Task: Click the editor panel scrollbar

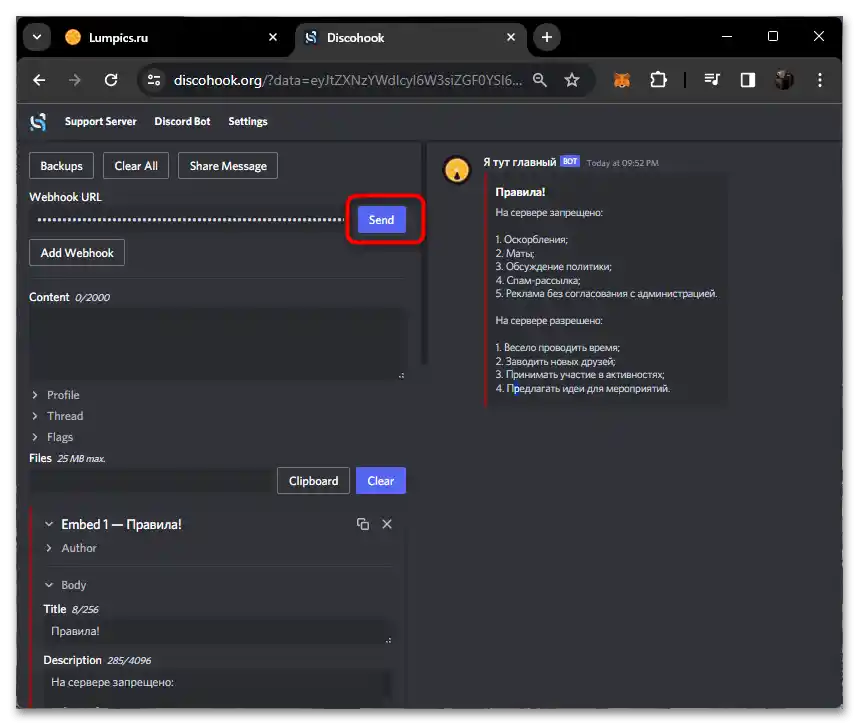Action: 424,253
